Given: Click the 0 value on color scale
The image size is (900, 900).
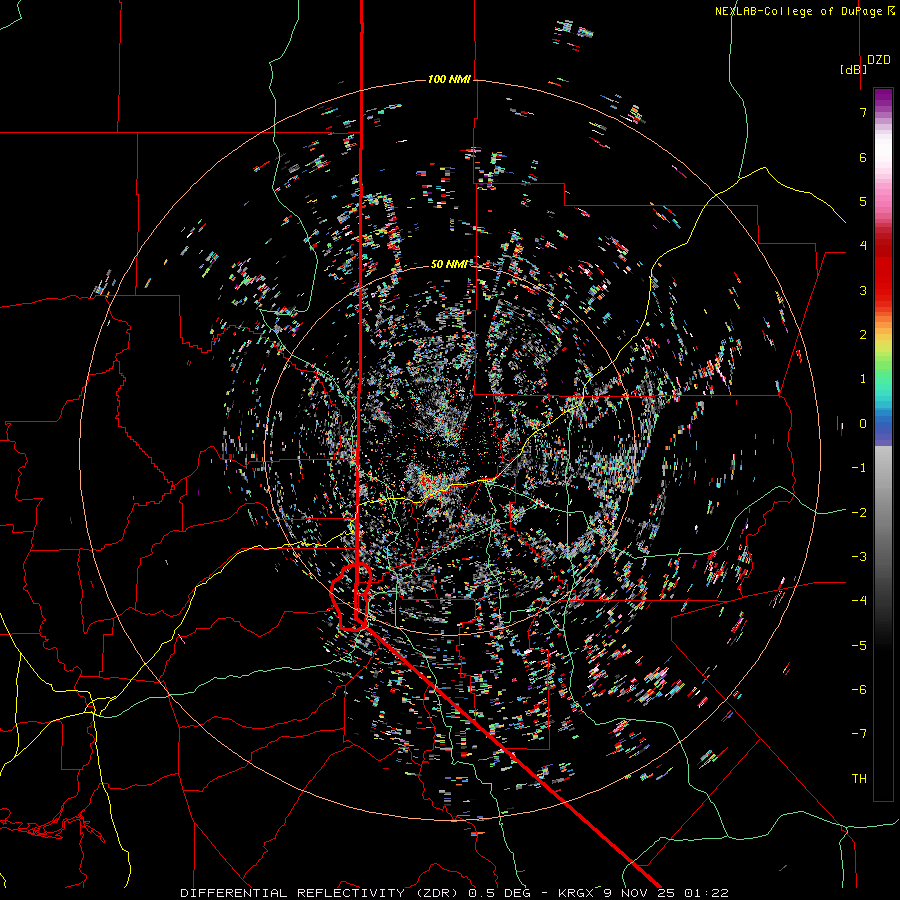Looking at the screenshot, I should pyautogui.click(x=863, y=424).
